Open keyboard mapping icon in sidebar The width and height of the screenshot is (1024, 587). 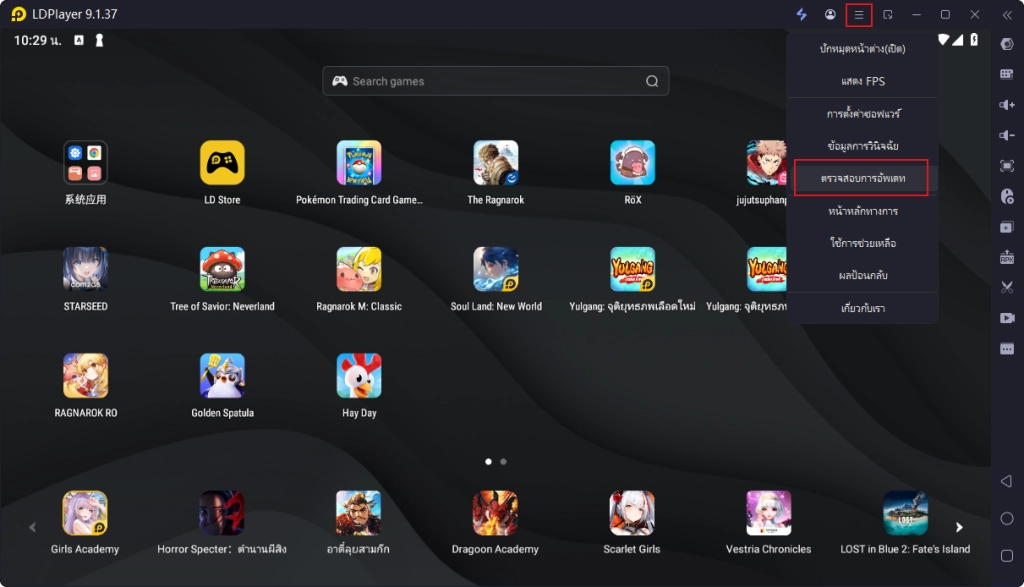coord(1007,74)
